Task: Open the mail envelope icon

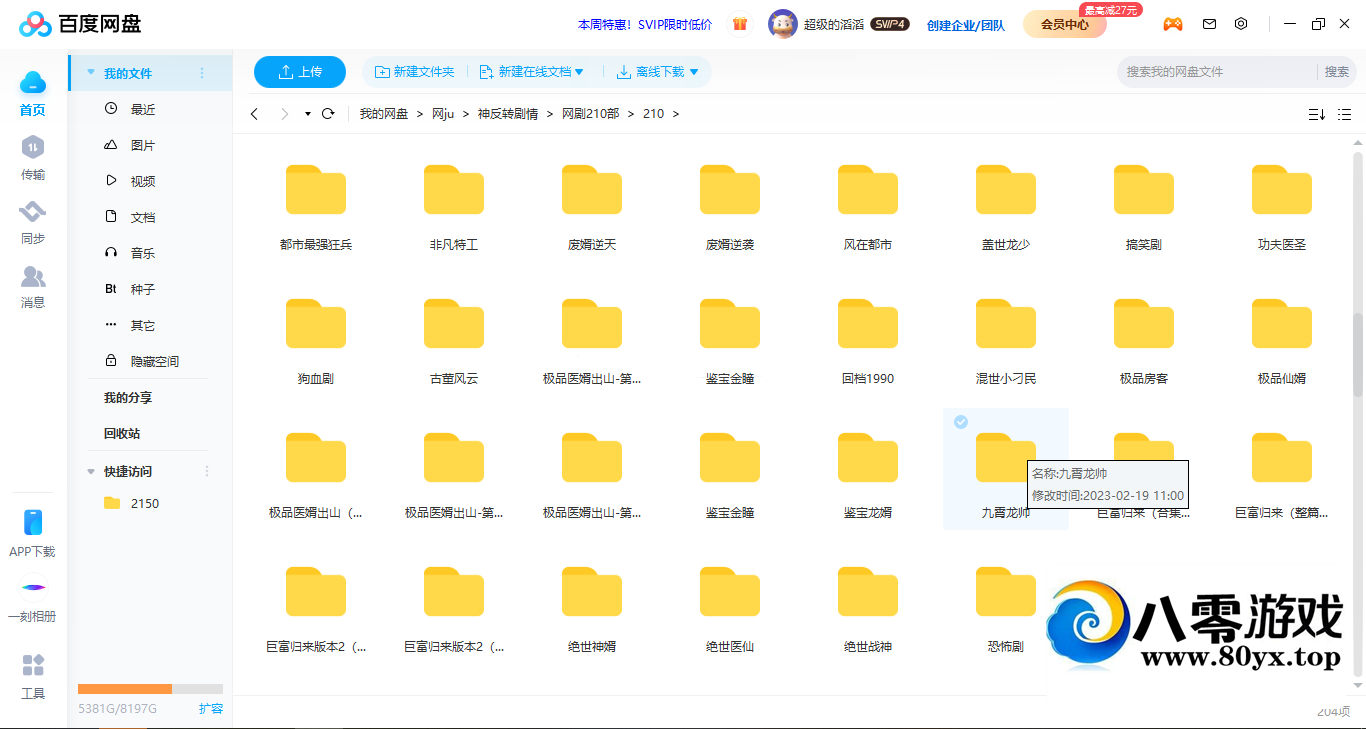Action: click(1209, 24)
